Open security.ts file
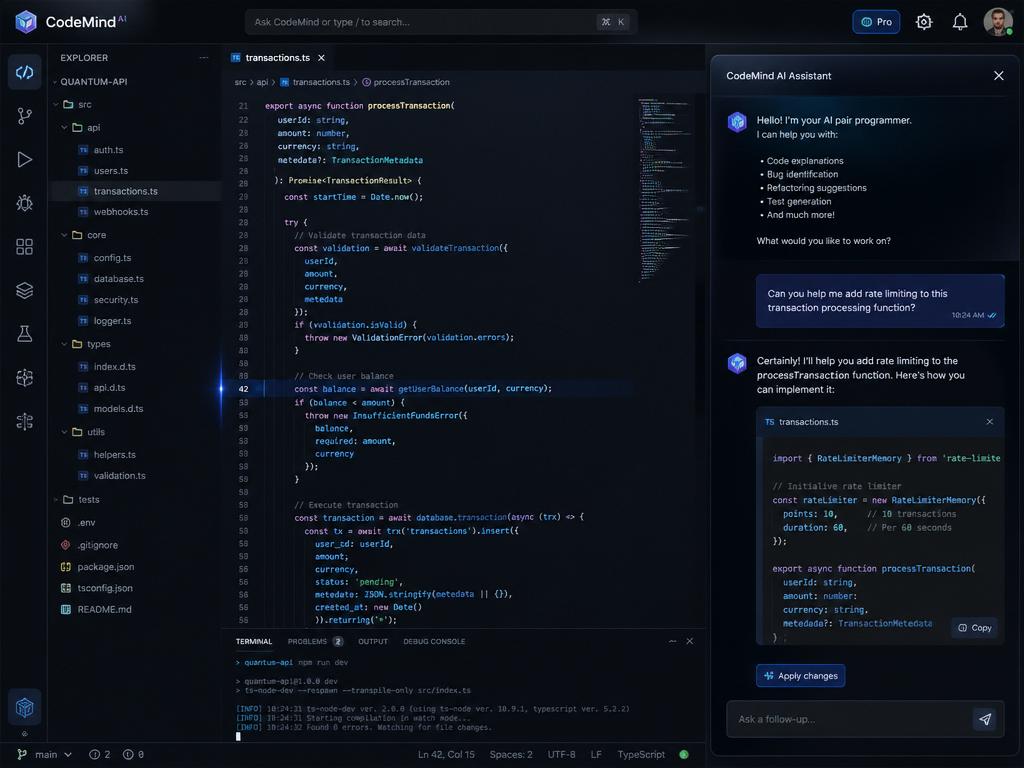The height and width of the screenshot is (768, 1024). tap(116, 300)
